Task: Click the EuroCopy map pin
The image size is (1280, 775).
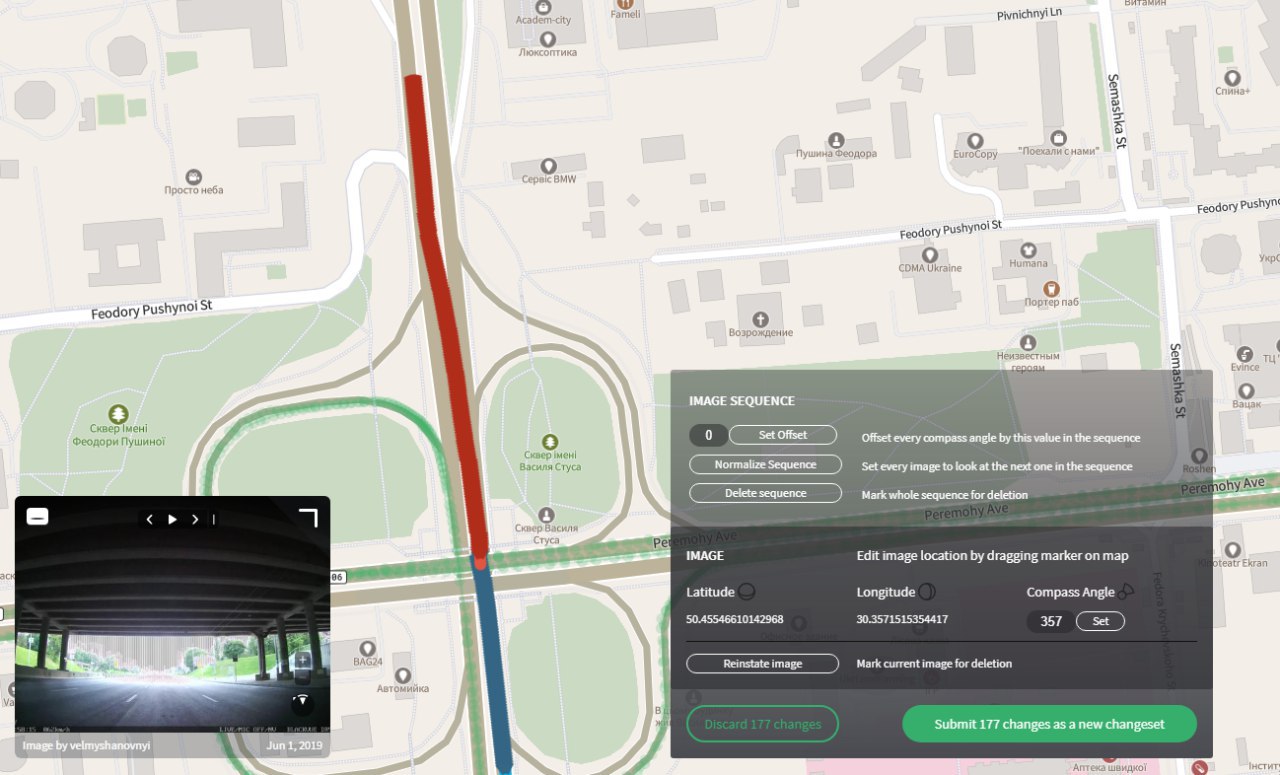Action: (975, 140)
